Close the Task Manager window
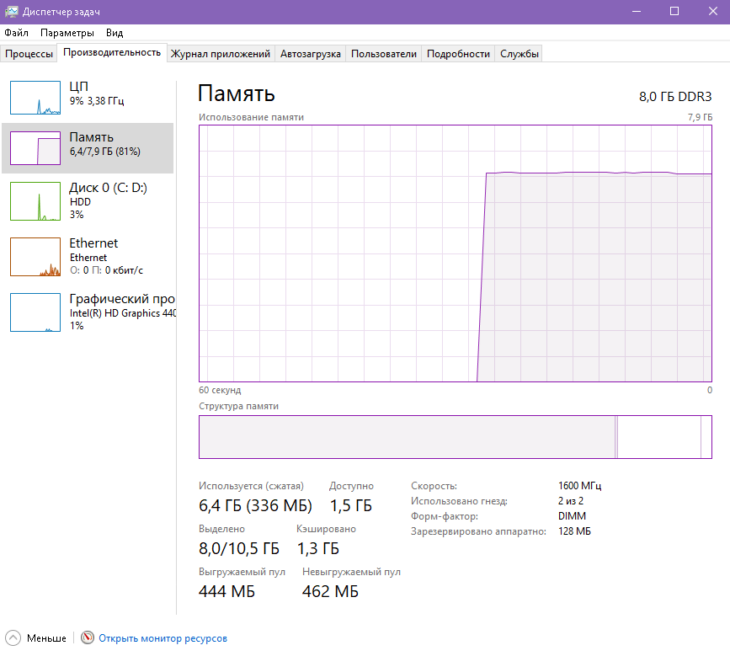Viewport: 730px width, 656px height. click(713, 11)
